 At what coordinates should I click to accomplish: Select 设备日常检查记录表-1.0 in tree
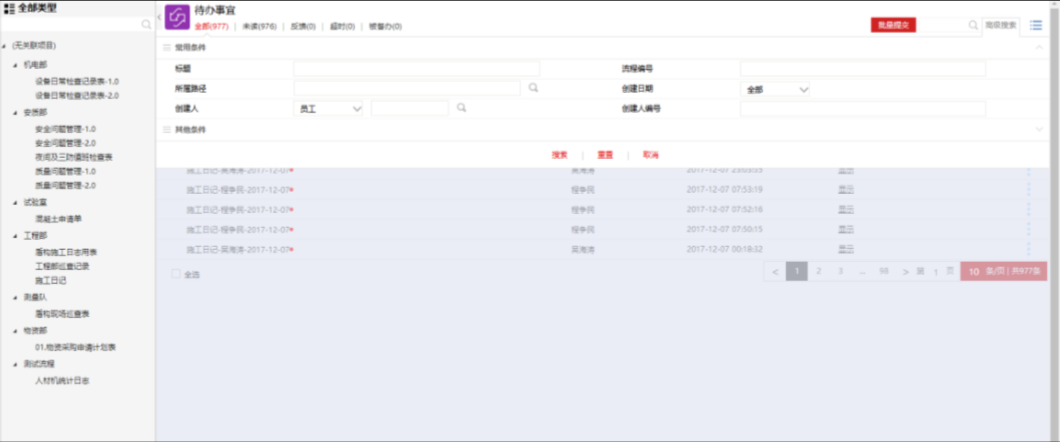point(77,81)
